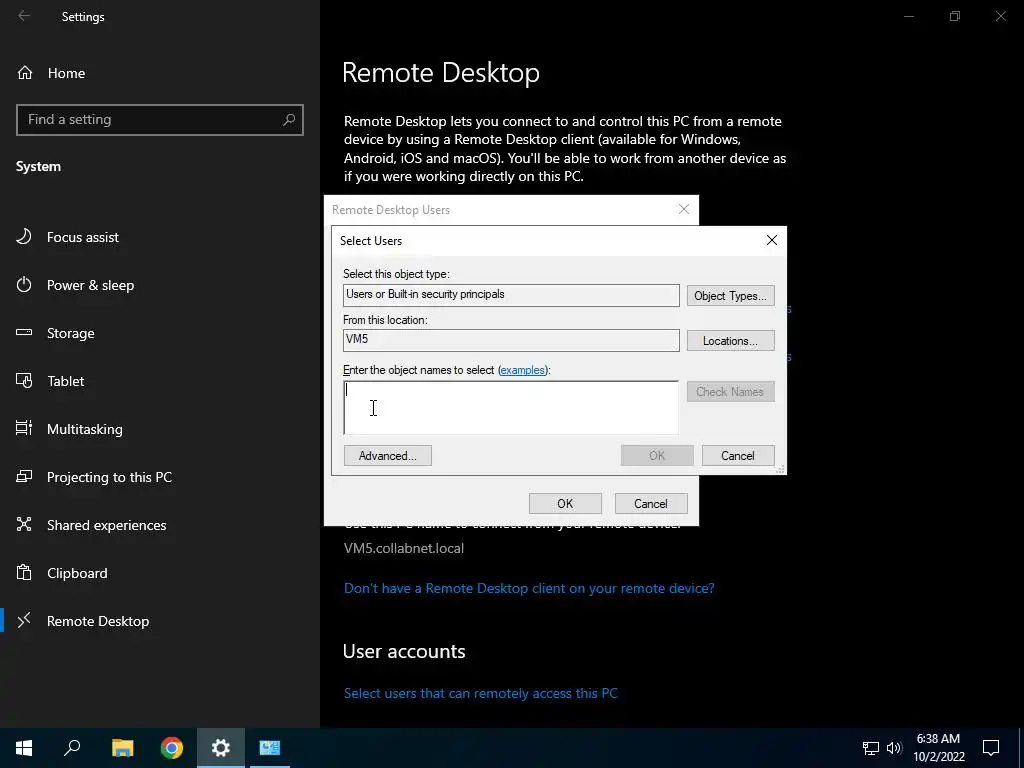Open the clock and date flyout
Image resolution: width=1024 pixels, height=768 pixels.
938,748
